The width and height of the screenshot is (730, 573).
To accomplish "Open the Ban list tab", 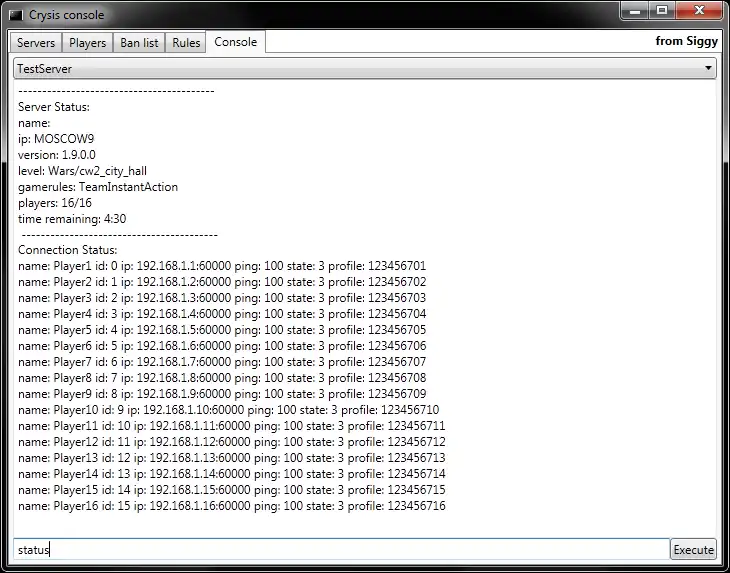I will 139,43.
